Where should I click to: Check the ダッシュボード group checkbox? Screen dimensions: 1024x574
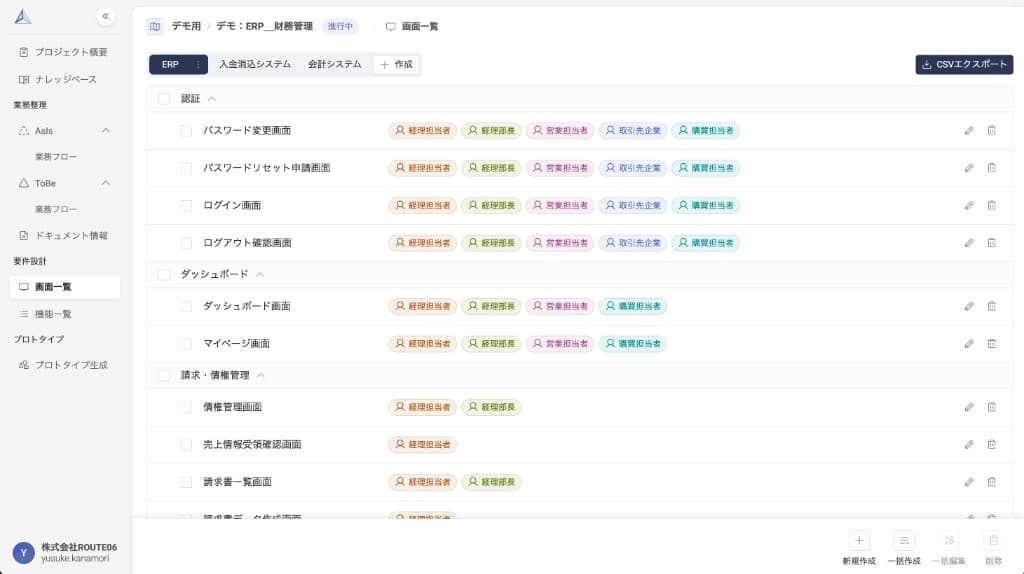tap(164, 274)
